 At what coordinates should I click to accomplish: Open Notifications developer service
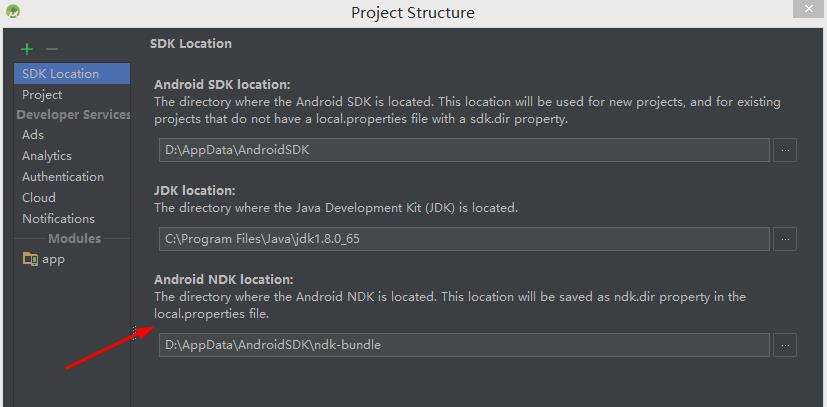tap(58, 218)
